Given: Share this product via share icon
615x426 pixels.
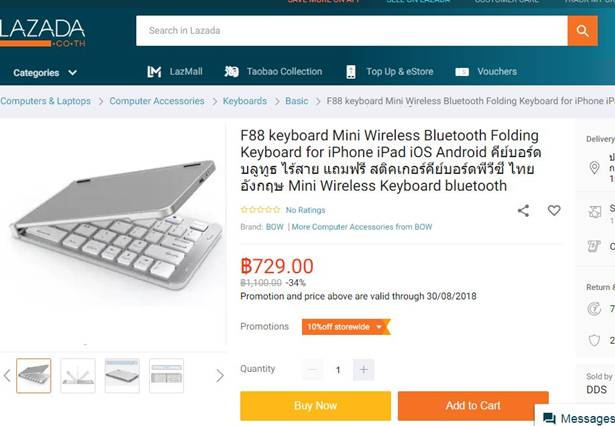Looking at the screenshot, I should pyautogui.click(x=523, y=211).
